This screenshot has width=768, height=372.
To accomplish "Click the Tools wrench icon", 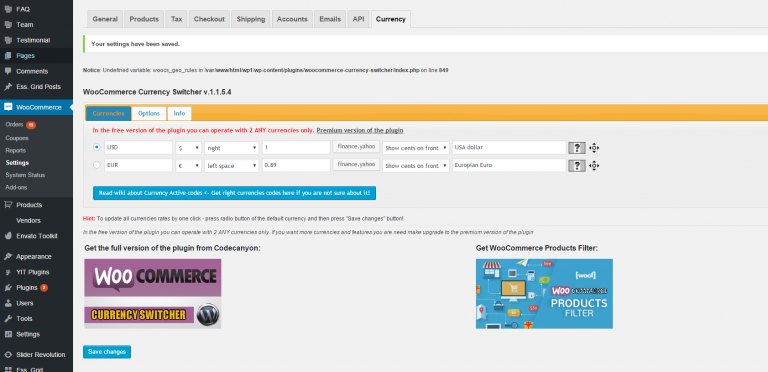I will click(x=8, y=319).
